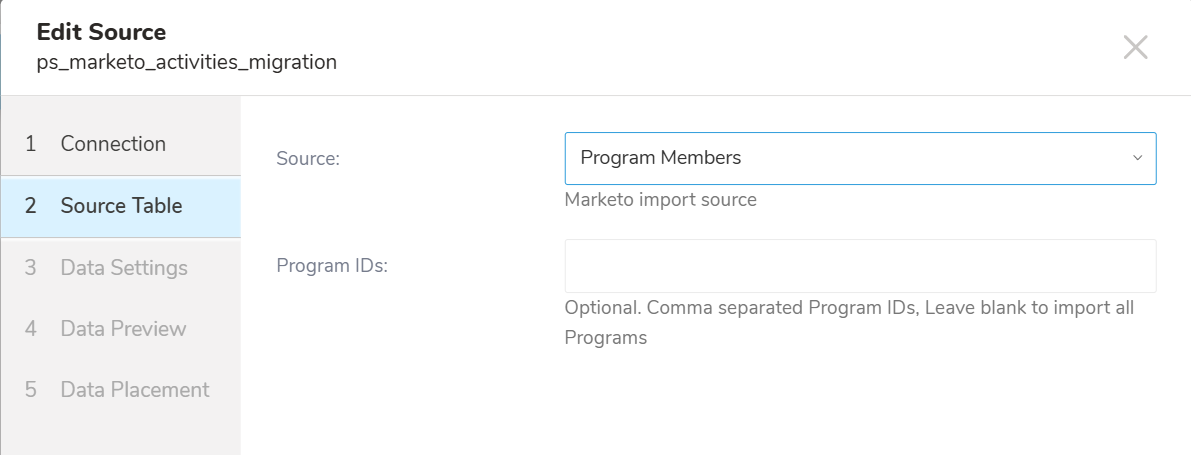Screen dimensions: 1191x455
Task: Close the Edit Source dialog
Action: point(1135,47)
